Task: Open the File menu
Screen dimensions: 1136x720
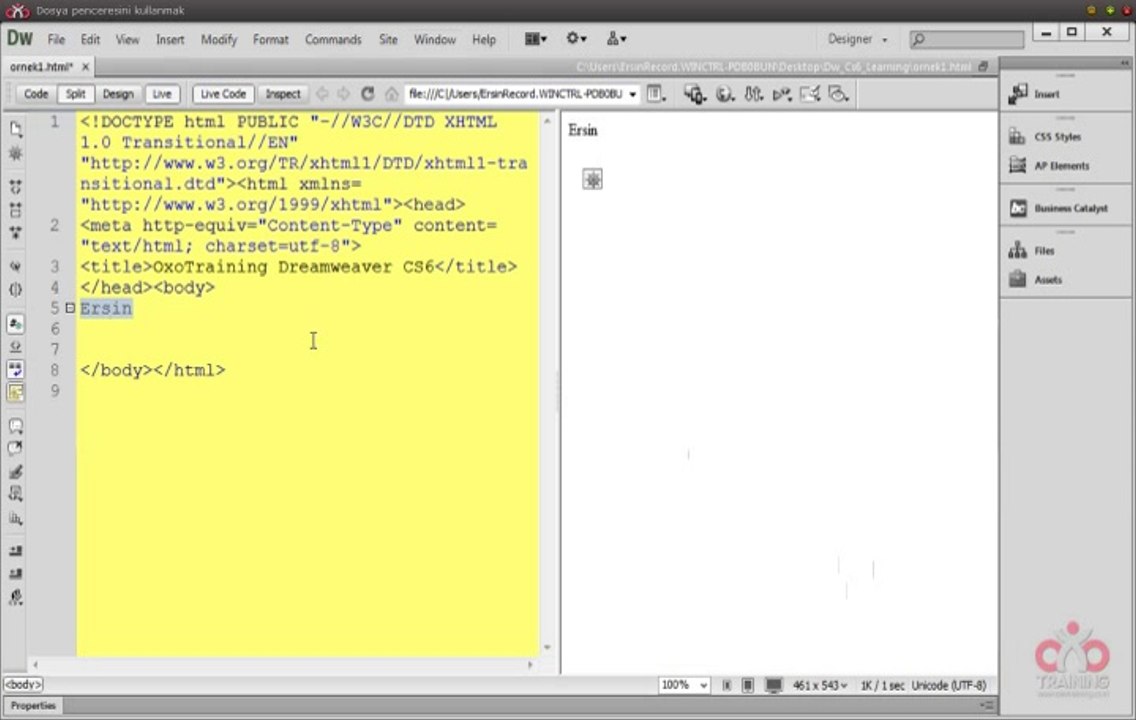Action: 56,40
